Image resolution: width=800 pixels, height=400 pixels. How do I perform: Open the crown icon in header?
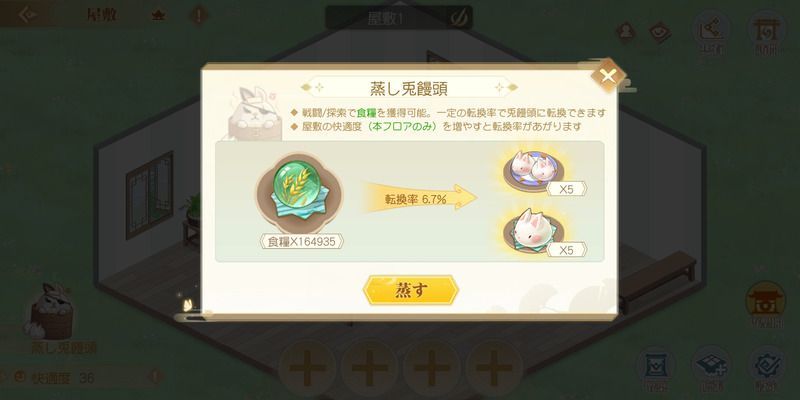pyautogui.click(x=159, y=15)
